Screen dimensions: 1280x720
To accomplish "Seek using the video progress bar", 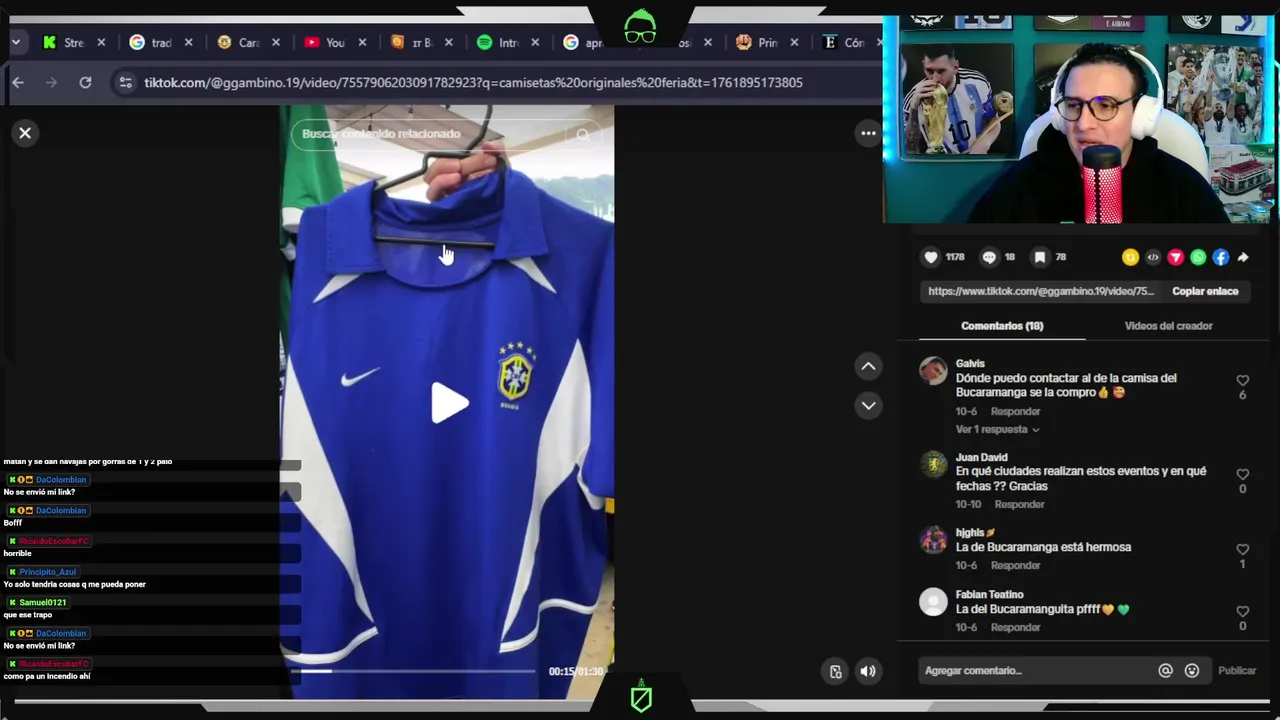I will click(415, 671).
